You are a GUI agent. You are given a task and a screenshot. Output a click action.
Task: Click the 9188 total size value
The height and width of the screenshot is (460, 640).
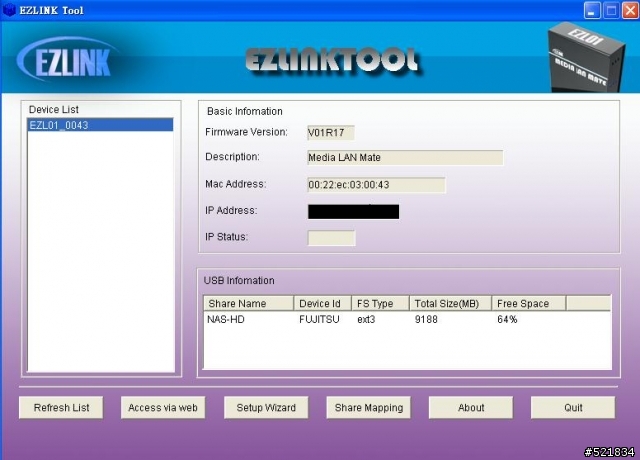coord(426,319)
